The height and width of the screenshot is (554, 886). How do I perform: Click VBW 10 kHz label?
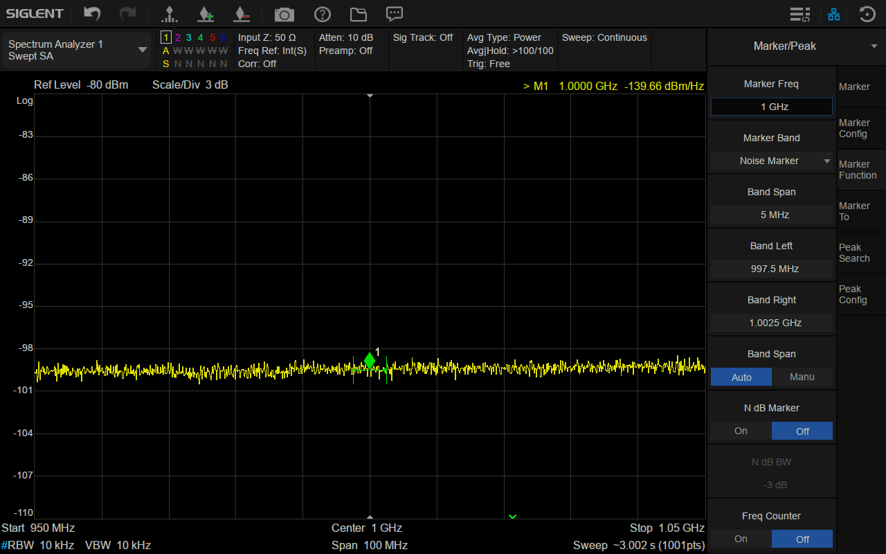coord(118,546)
